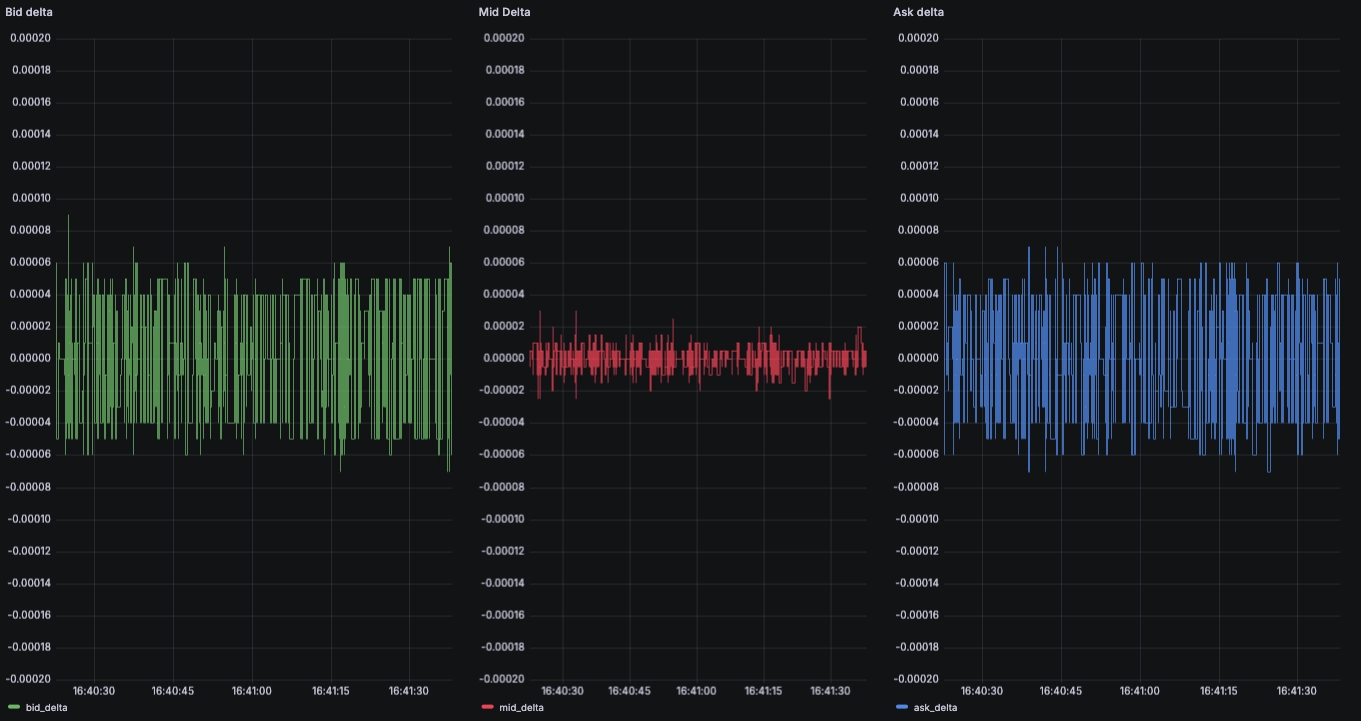Click the 16:40:45 time label in Bid delta panel
The height and width of the screenshot is (721, 1361).
pyautogui.click(x=172, y=691)
